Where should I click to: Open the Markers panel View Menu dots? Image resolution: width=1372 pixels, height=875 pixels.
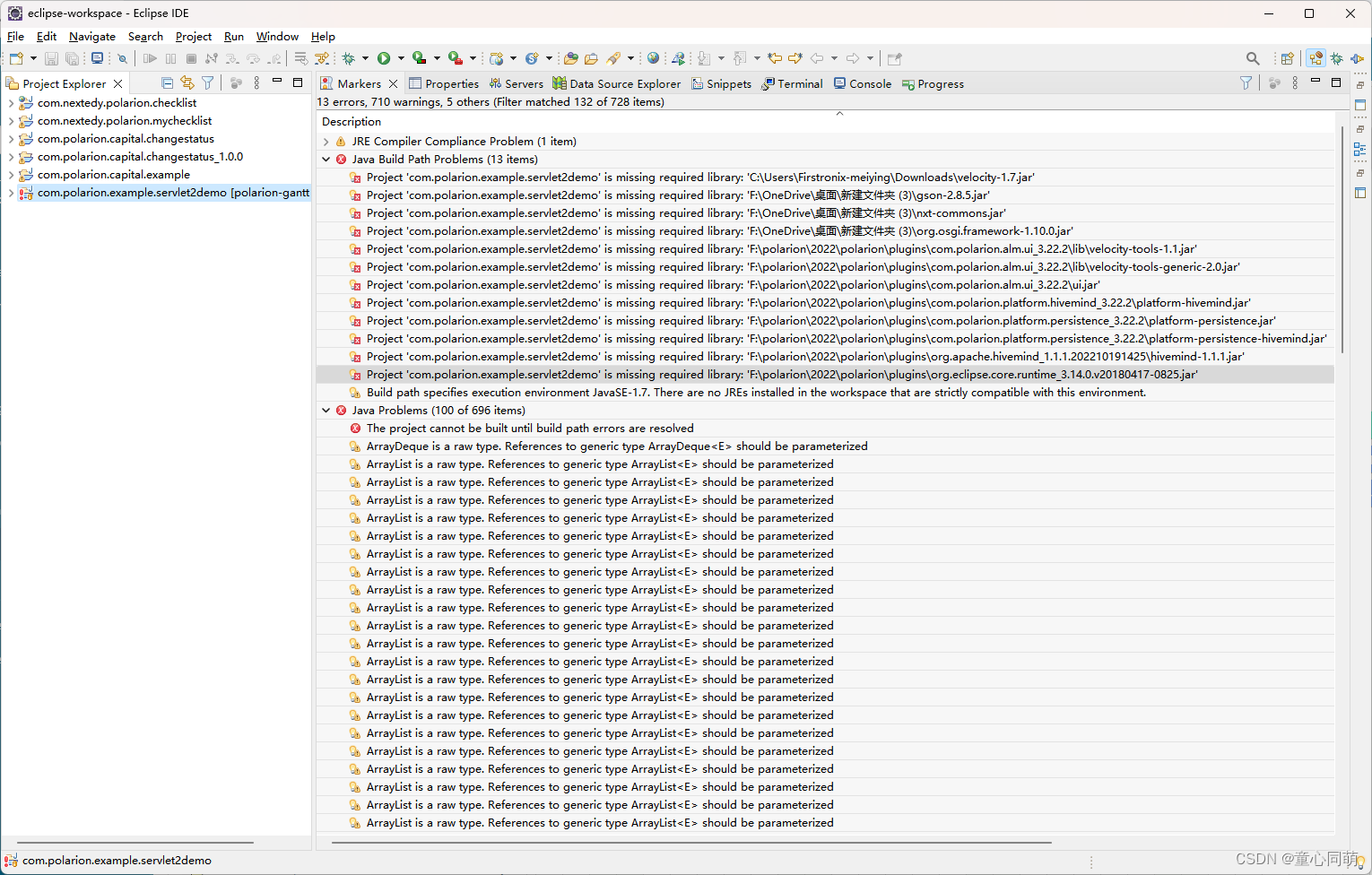tap(1295, 82)
